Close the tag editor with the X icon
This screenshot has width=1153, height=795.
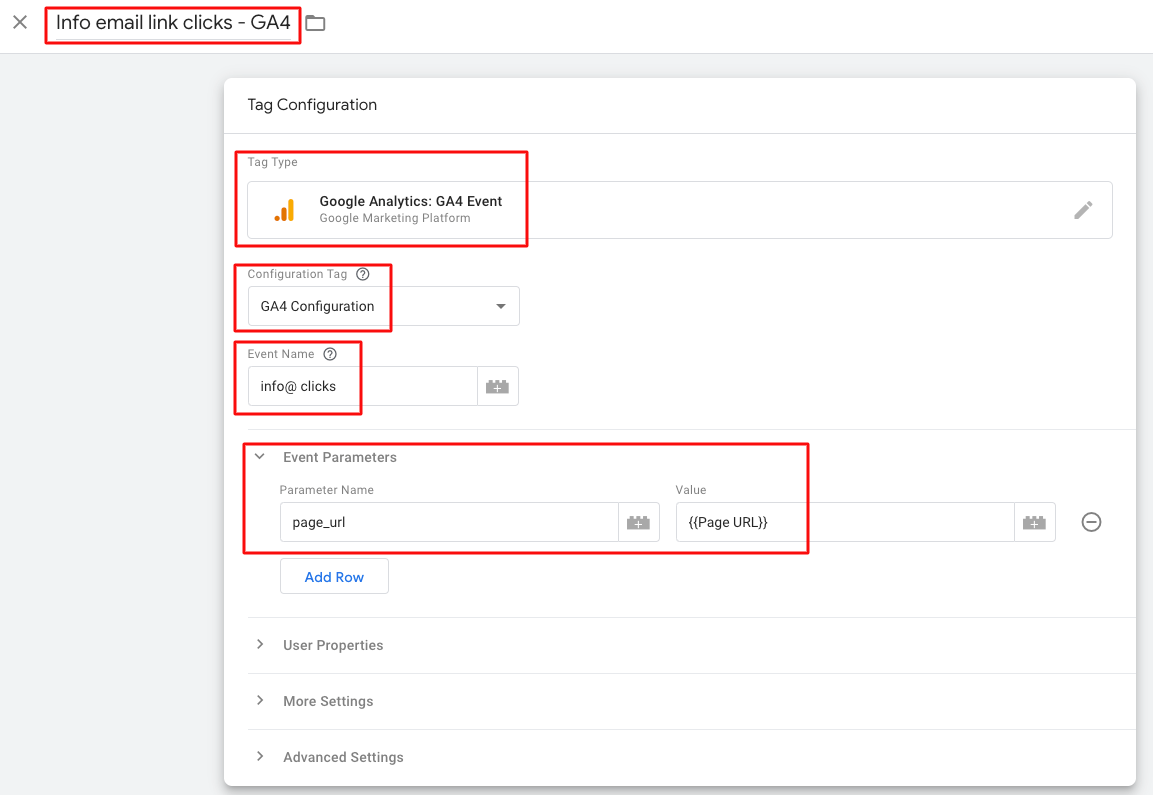click(x=20, y=22)
